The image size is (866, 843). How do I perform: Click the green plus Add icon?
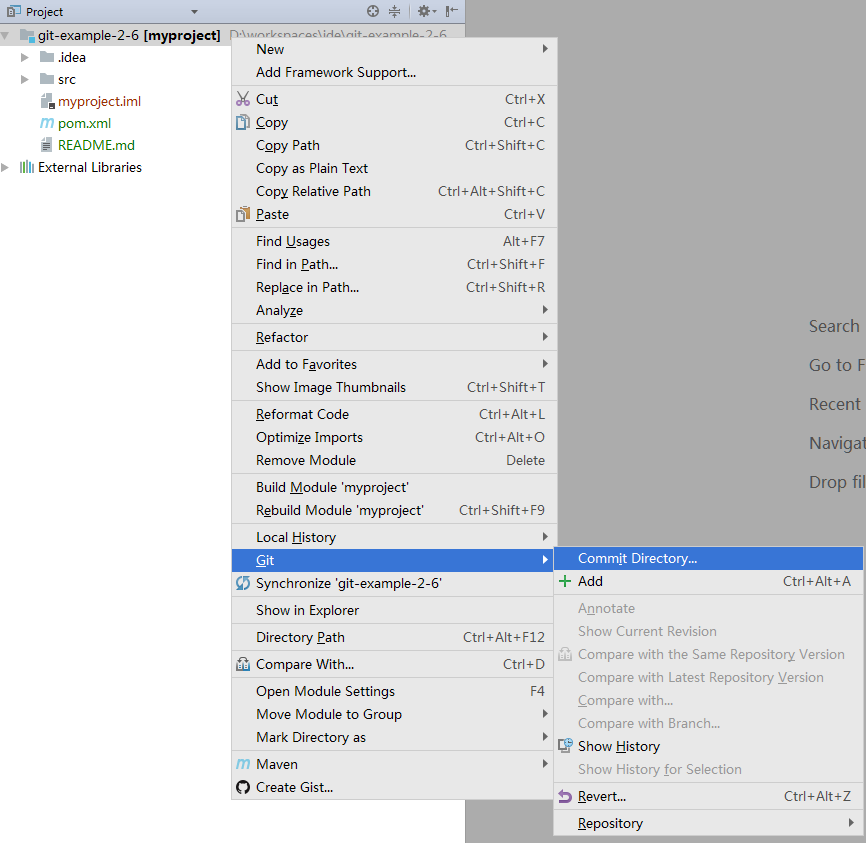(x=565, y=581)
